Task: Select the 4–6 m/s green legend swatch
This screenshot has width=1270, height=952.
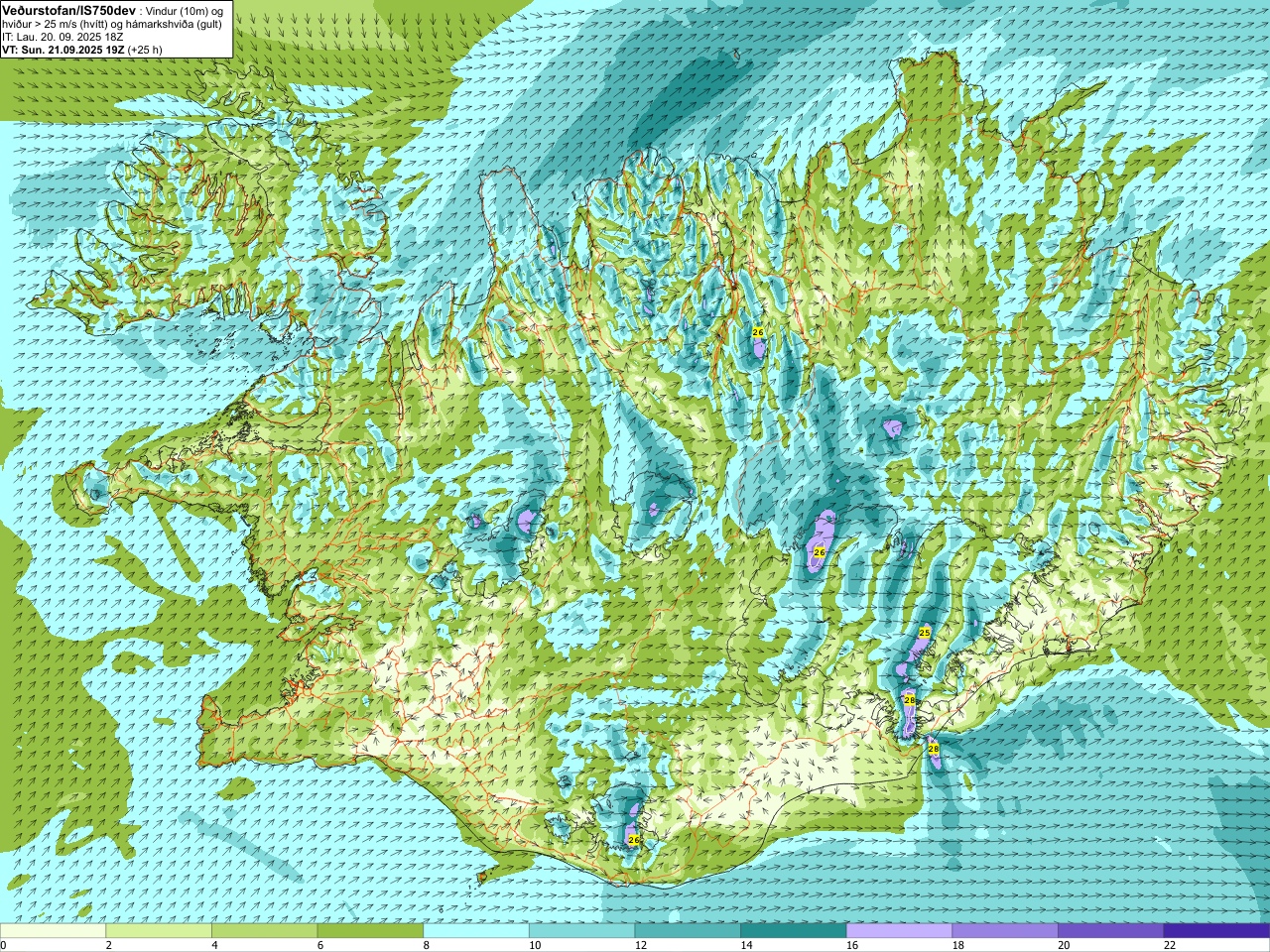Action: 264,930
